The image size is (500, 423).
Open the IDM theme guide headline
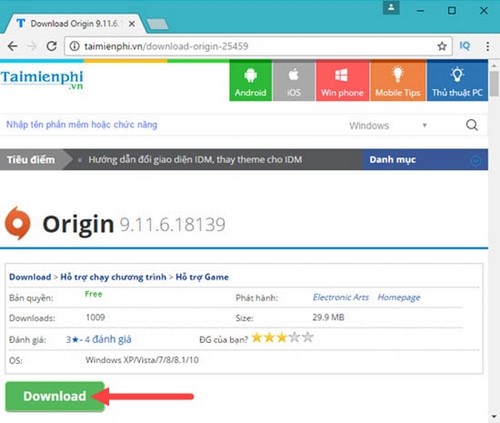[195, 160]
